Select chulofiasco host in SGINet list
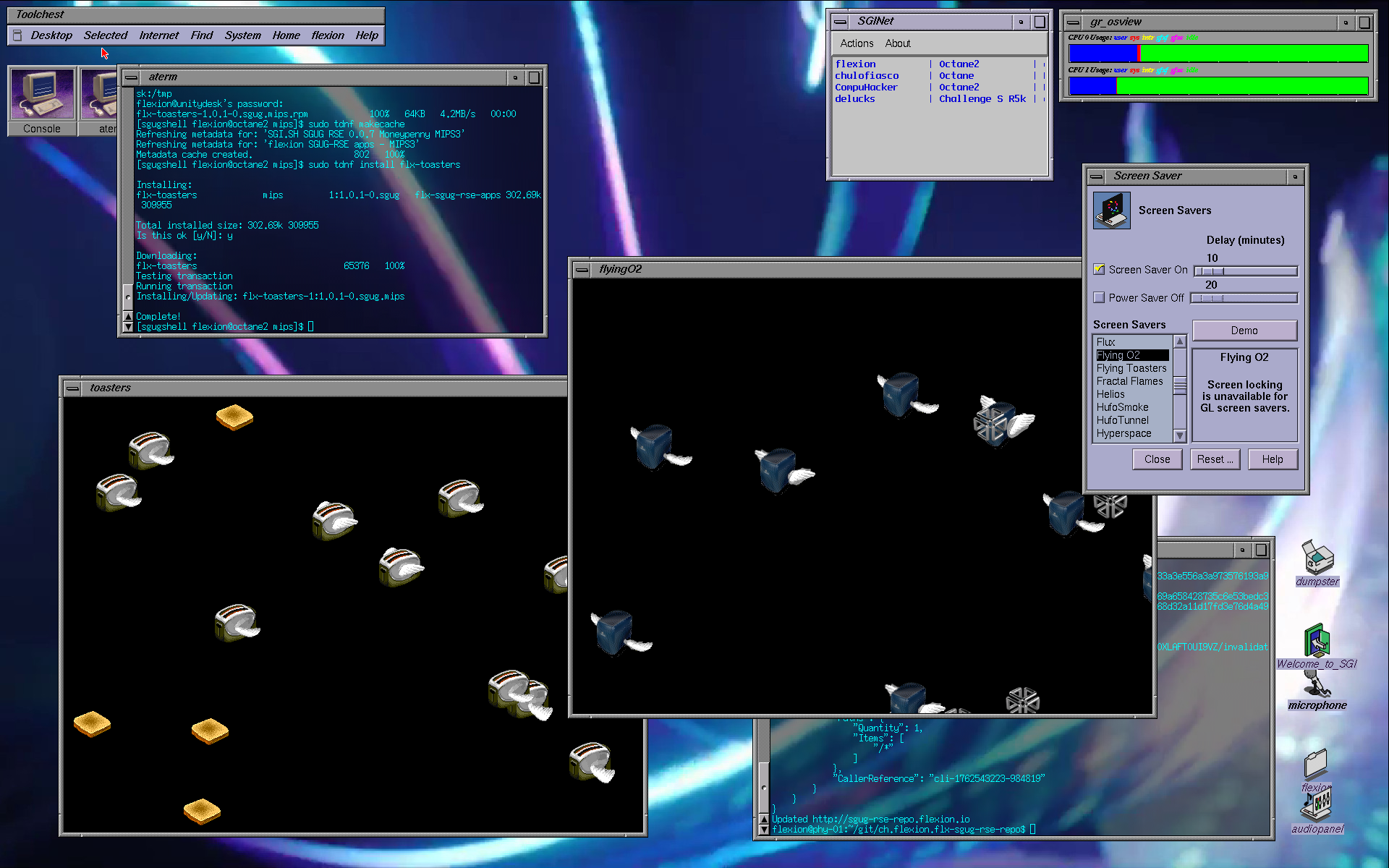The height and width of the screenshot is (868, 1389). [867, 76]
